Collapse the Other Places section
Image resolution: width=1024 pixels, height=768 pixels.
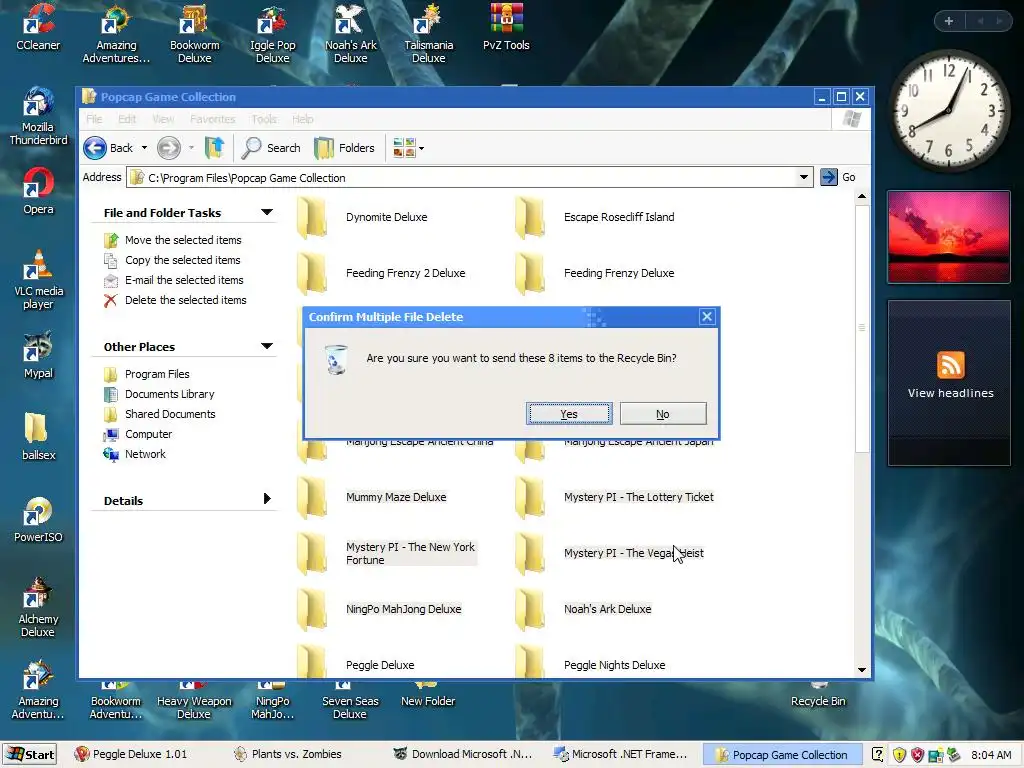(x=266, y=346)
